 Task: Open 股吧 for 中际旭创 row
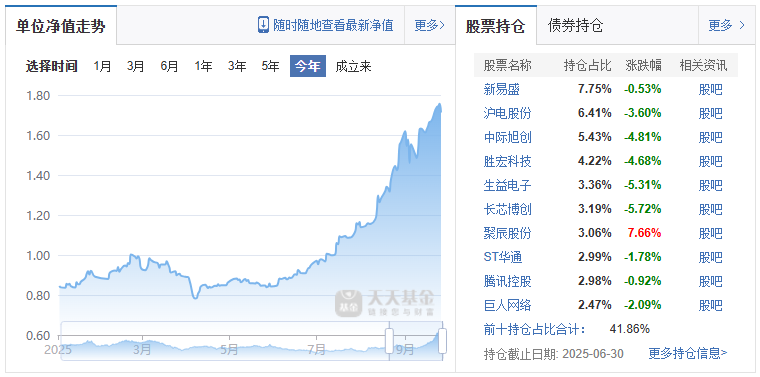(711, 137)
